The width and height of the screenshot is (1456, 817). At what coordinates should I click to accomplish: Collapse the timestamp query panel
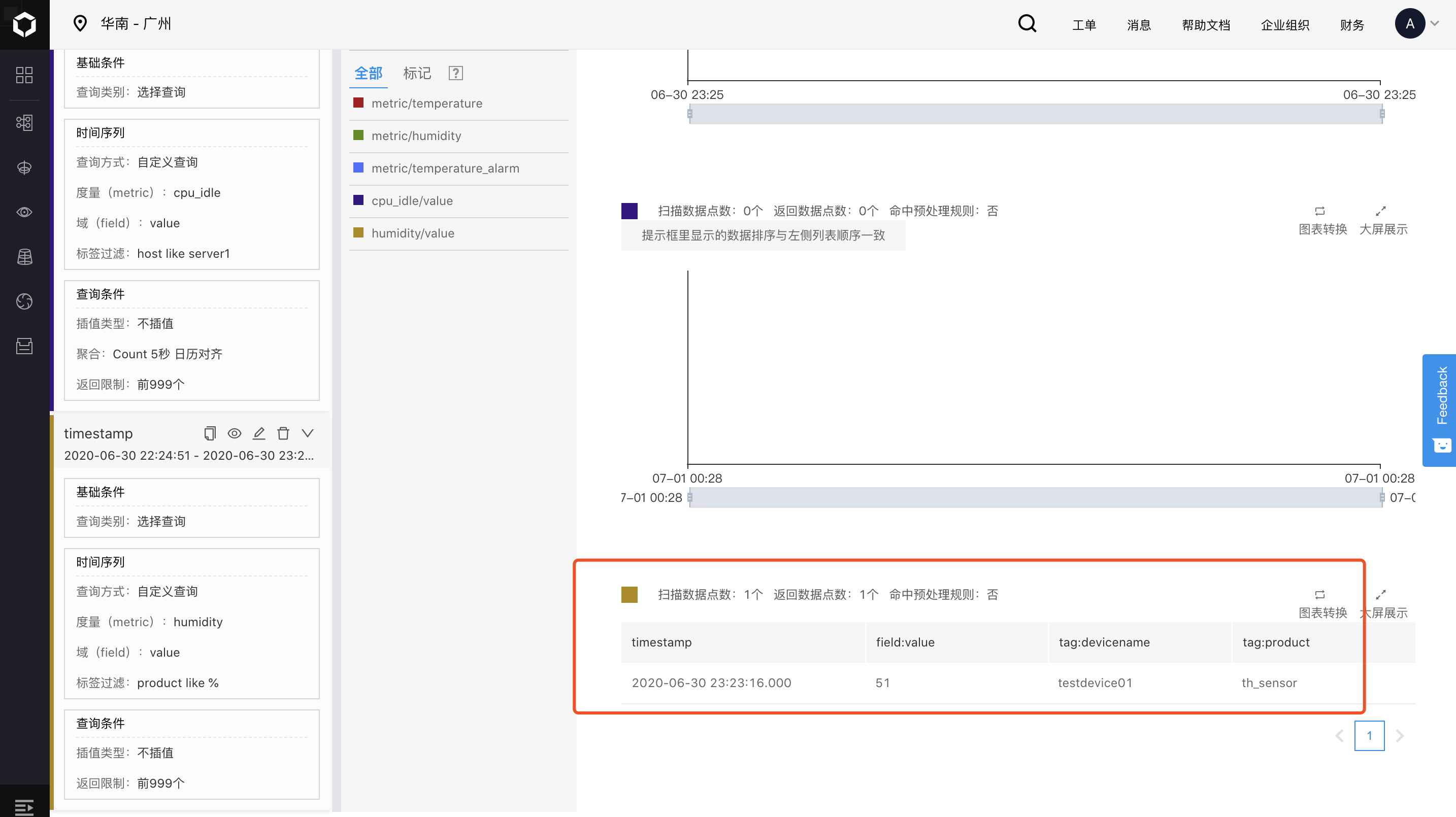[308, 433]
